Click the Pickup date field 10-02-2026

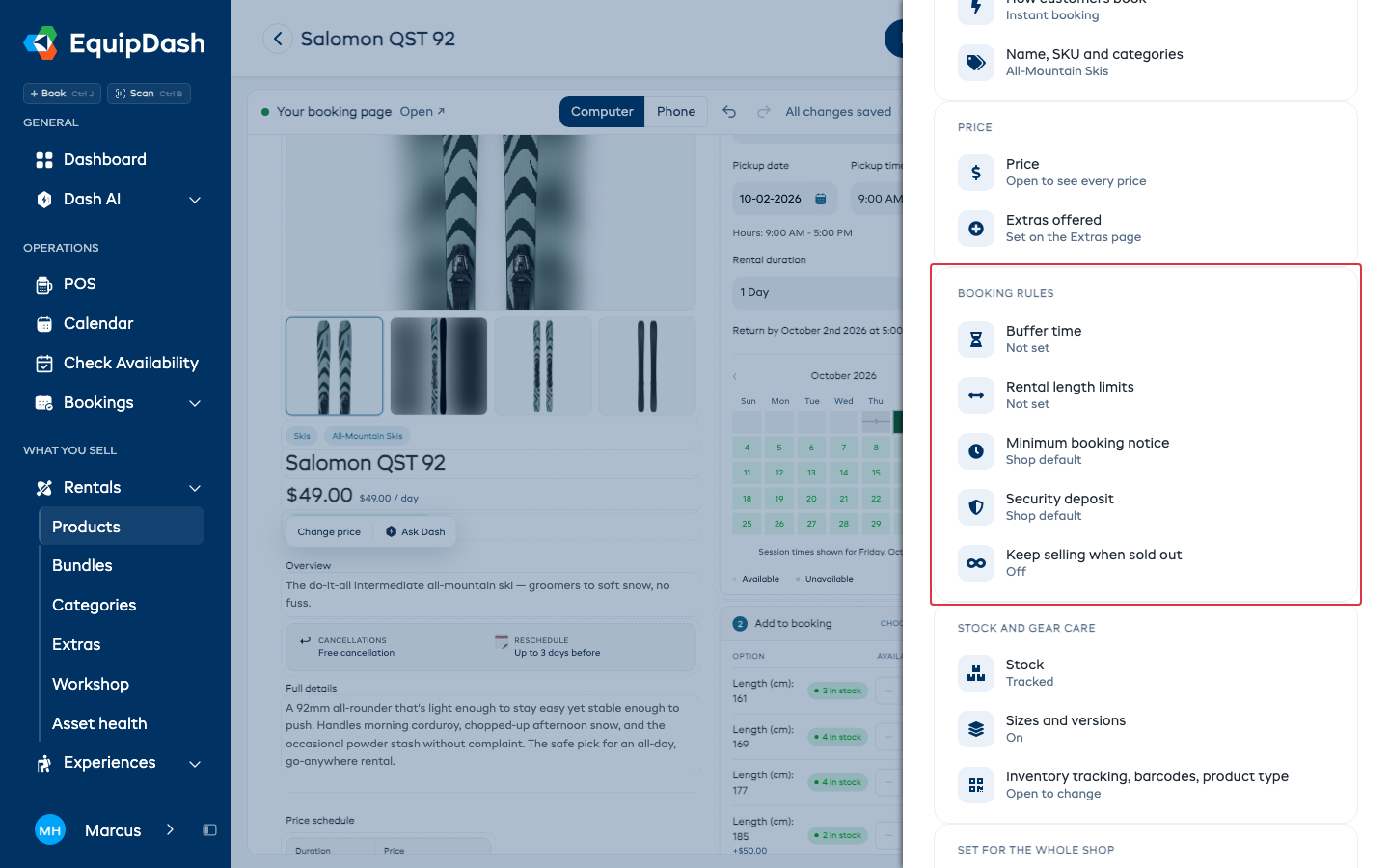click(x=785, y=199)
